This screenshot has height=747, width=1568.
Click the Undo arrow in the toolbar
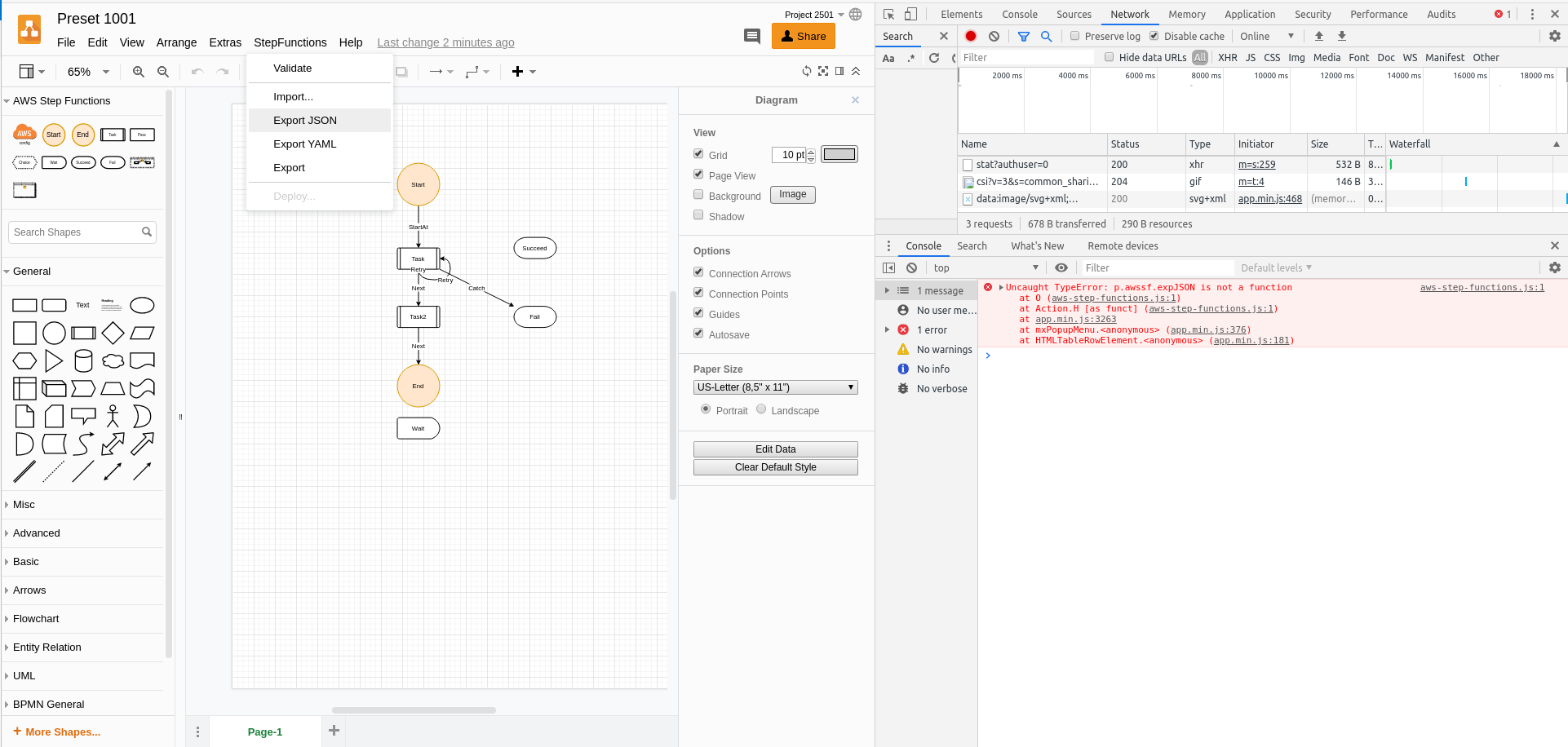[x=196, y=72]
